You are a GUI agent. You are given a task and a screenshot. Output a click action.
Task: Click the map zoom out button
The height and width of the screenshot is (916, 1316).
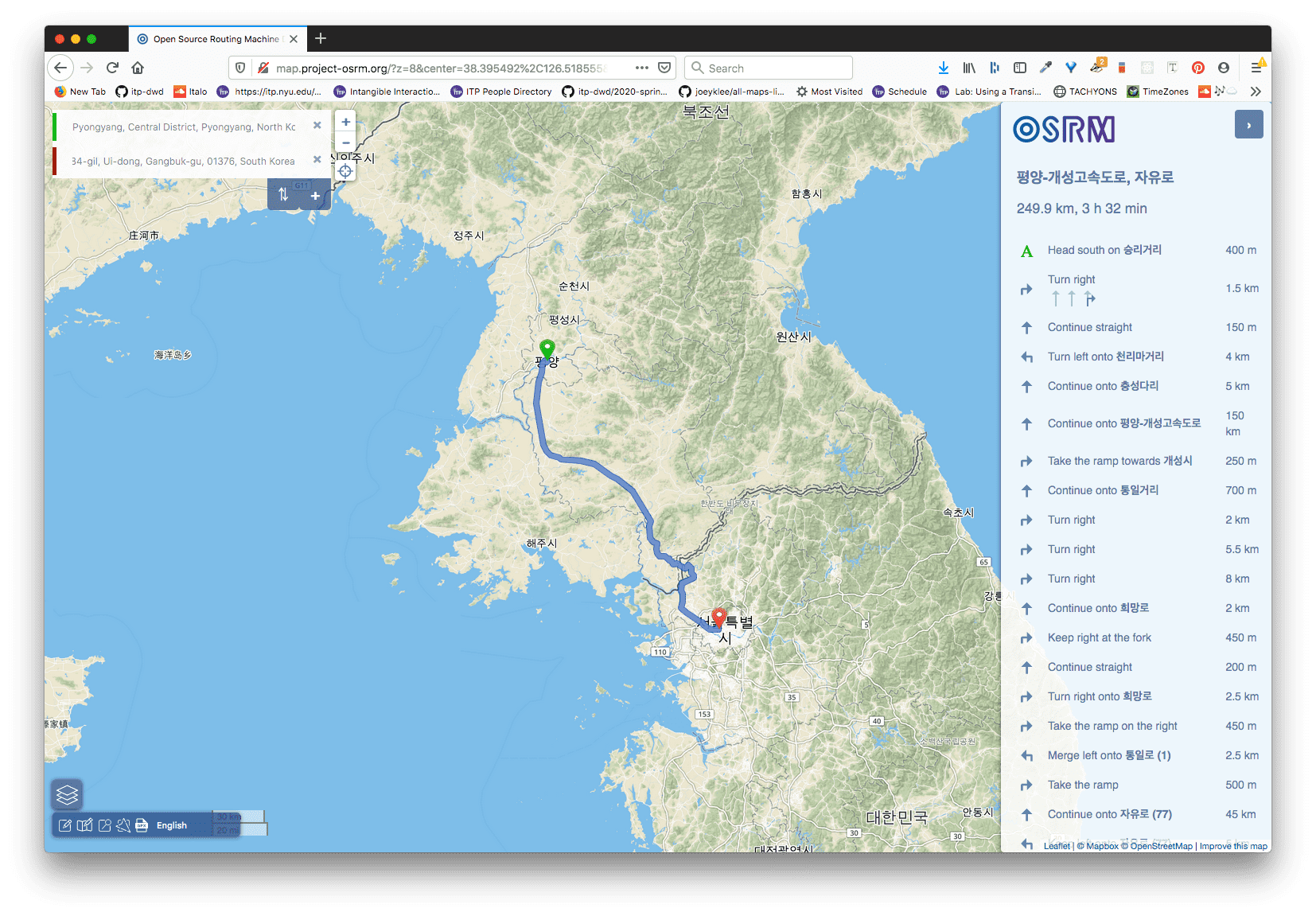pos(345,143)
